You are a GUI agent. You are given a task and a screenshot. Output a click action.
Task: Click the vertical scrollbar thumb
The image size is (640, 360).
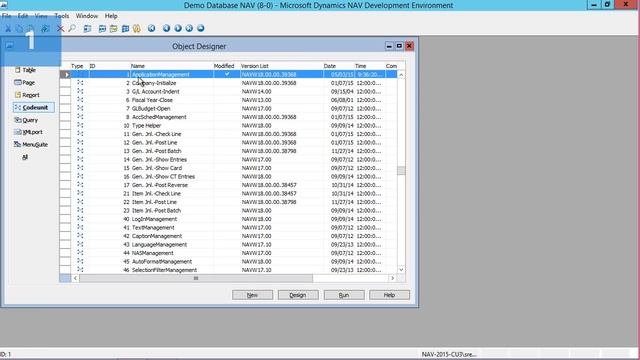[x=401, y=170]
